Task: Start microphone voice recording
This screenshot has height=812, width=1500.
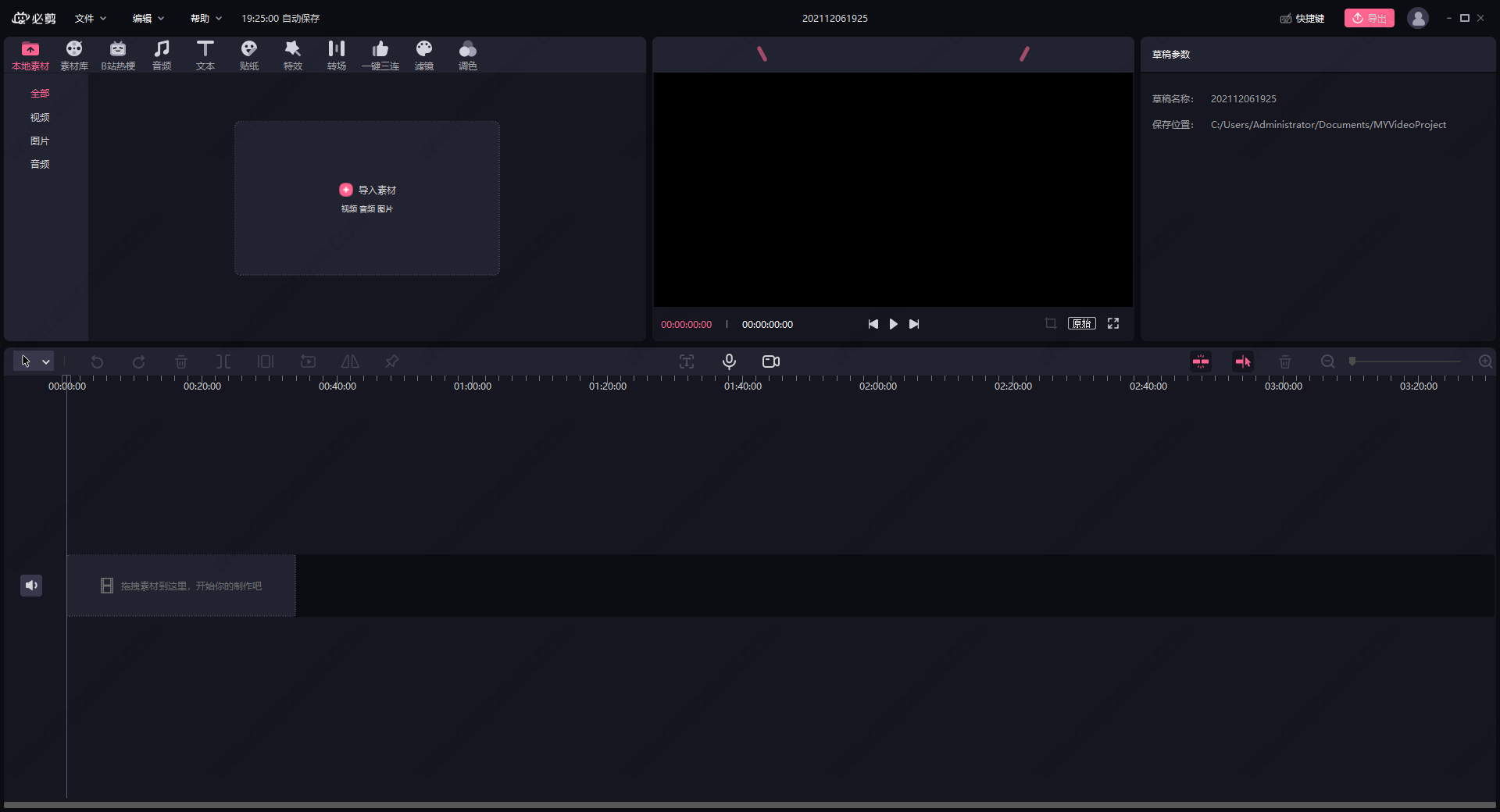Action: (729, 361)
